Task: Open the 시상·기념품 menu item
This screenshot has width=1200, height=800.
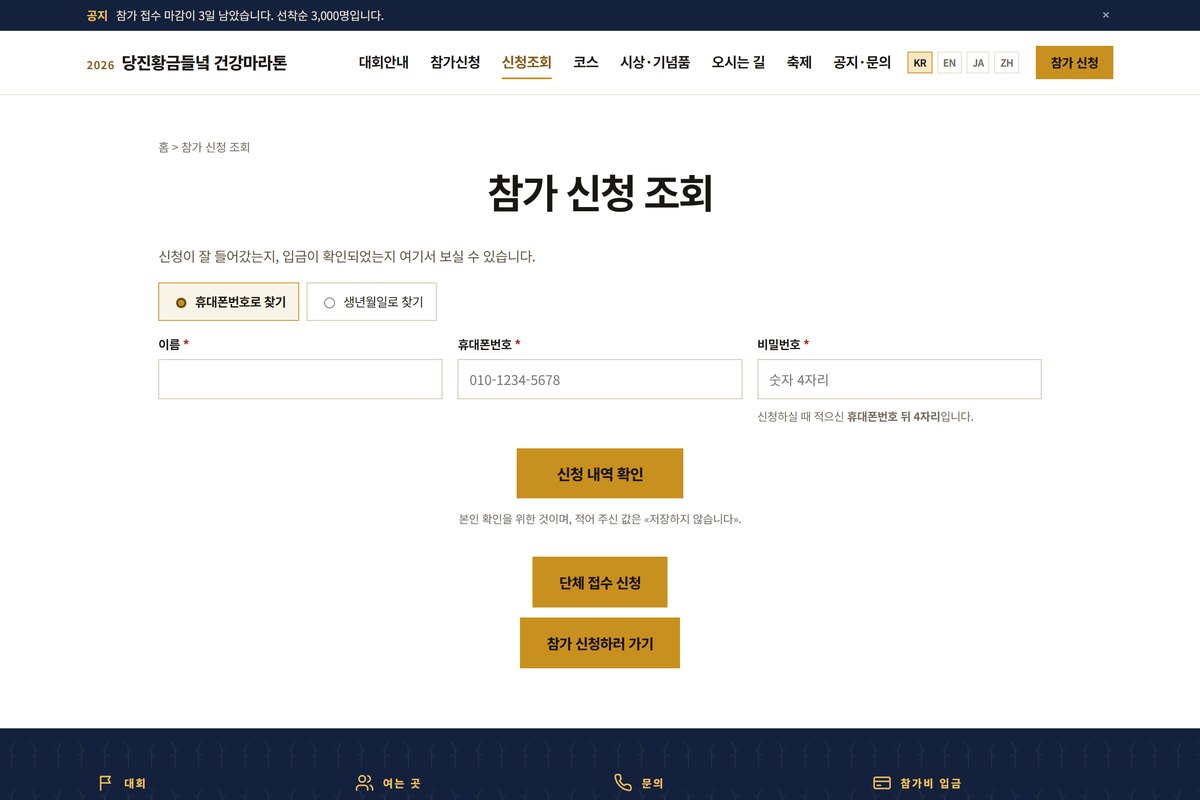Action: (x=655, y=62)
